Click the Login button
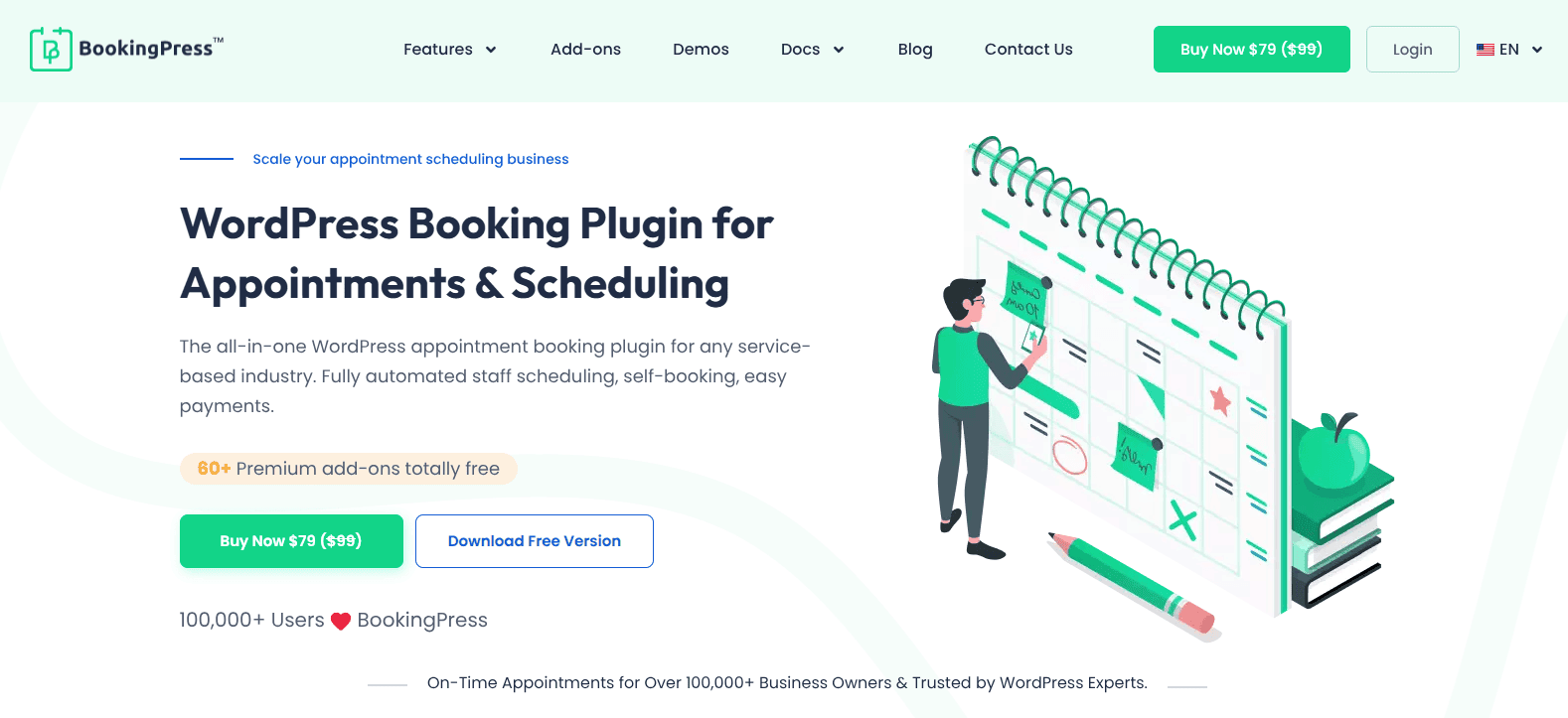This screenshot has width=1568, height=718. pos(1412,49)
